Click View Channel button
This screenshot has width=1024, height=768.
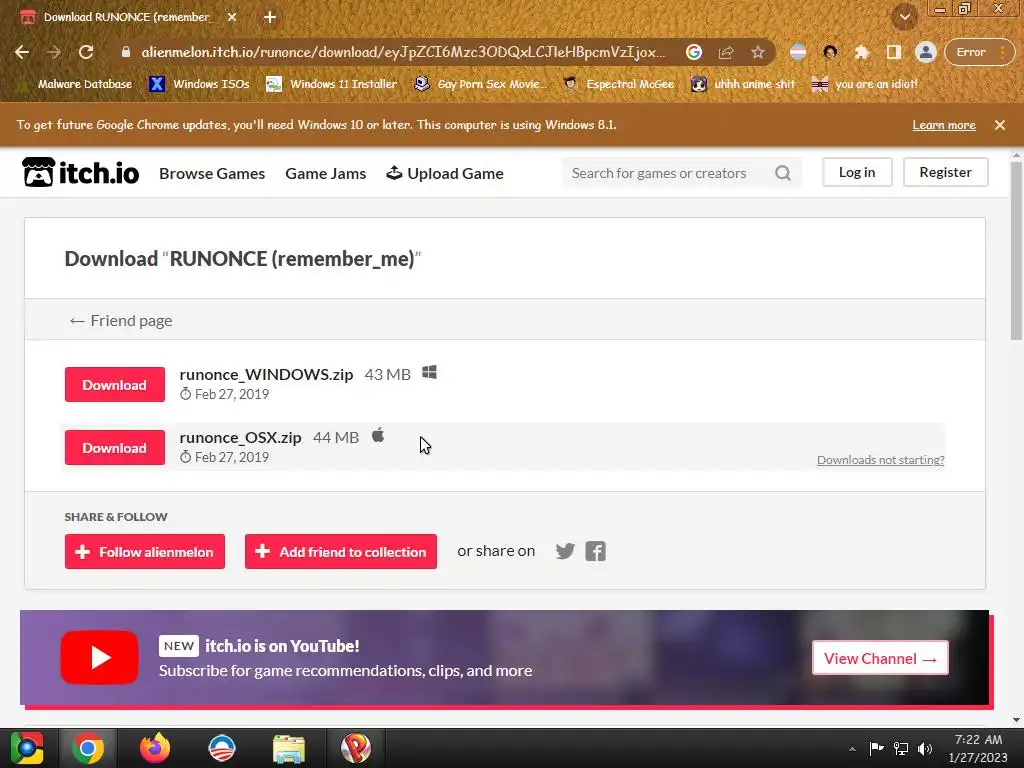880,658
